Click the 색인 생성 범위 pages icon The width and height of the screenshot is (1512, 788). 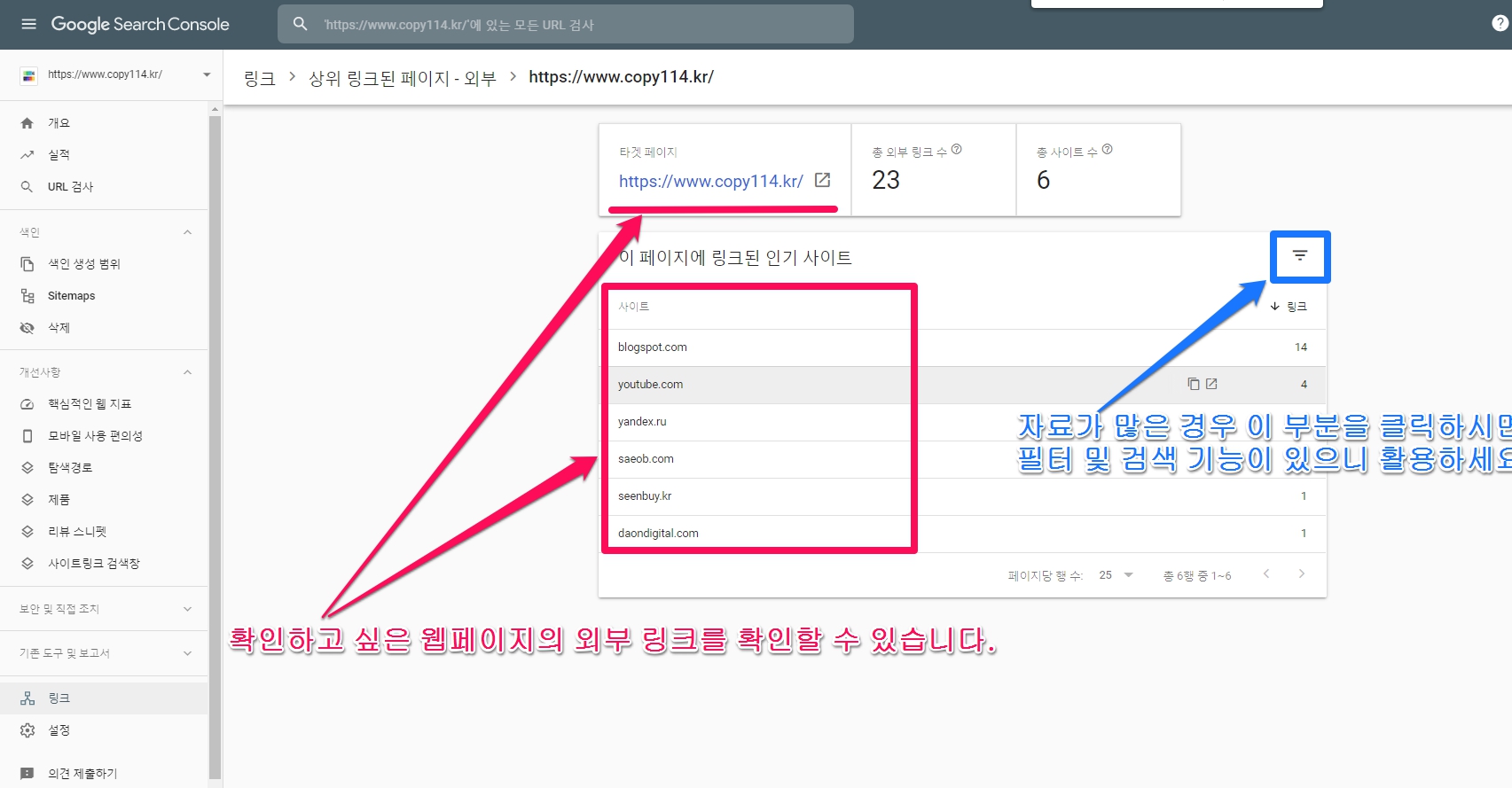coord(27,264)
